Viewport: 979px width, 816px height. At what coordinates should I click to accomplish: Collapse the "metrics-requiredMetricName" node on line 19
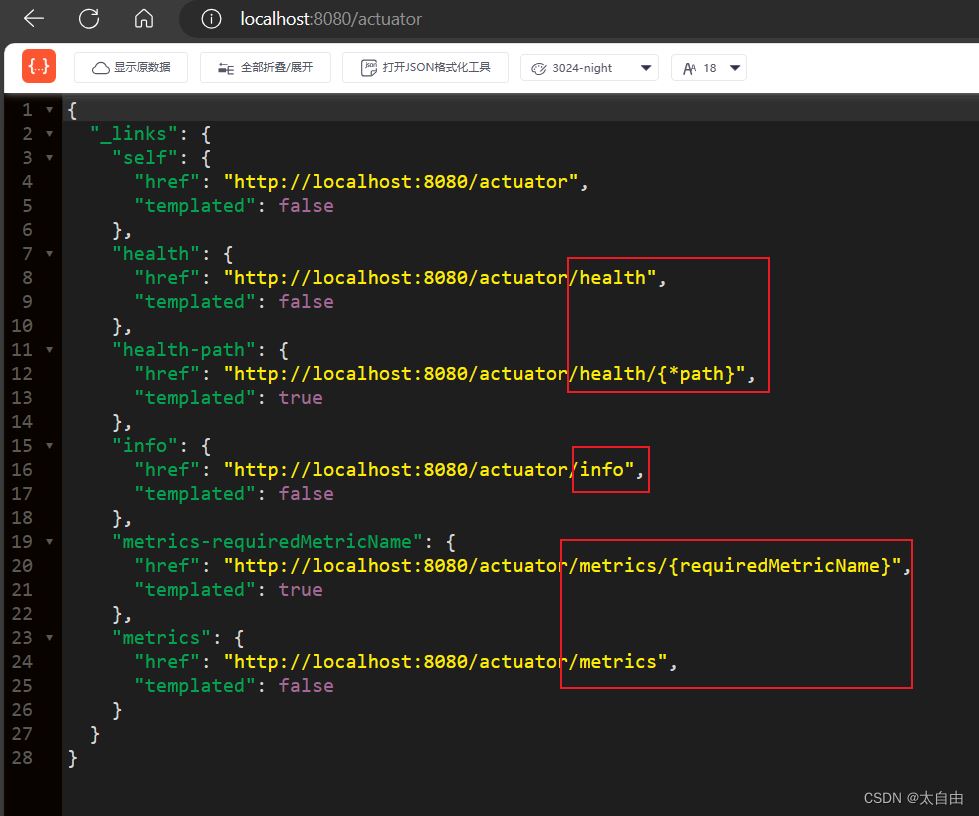point(49,542)
